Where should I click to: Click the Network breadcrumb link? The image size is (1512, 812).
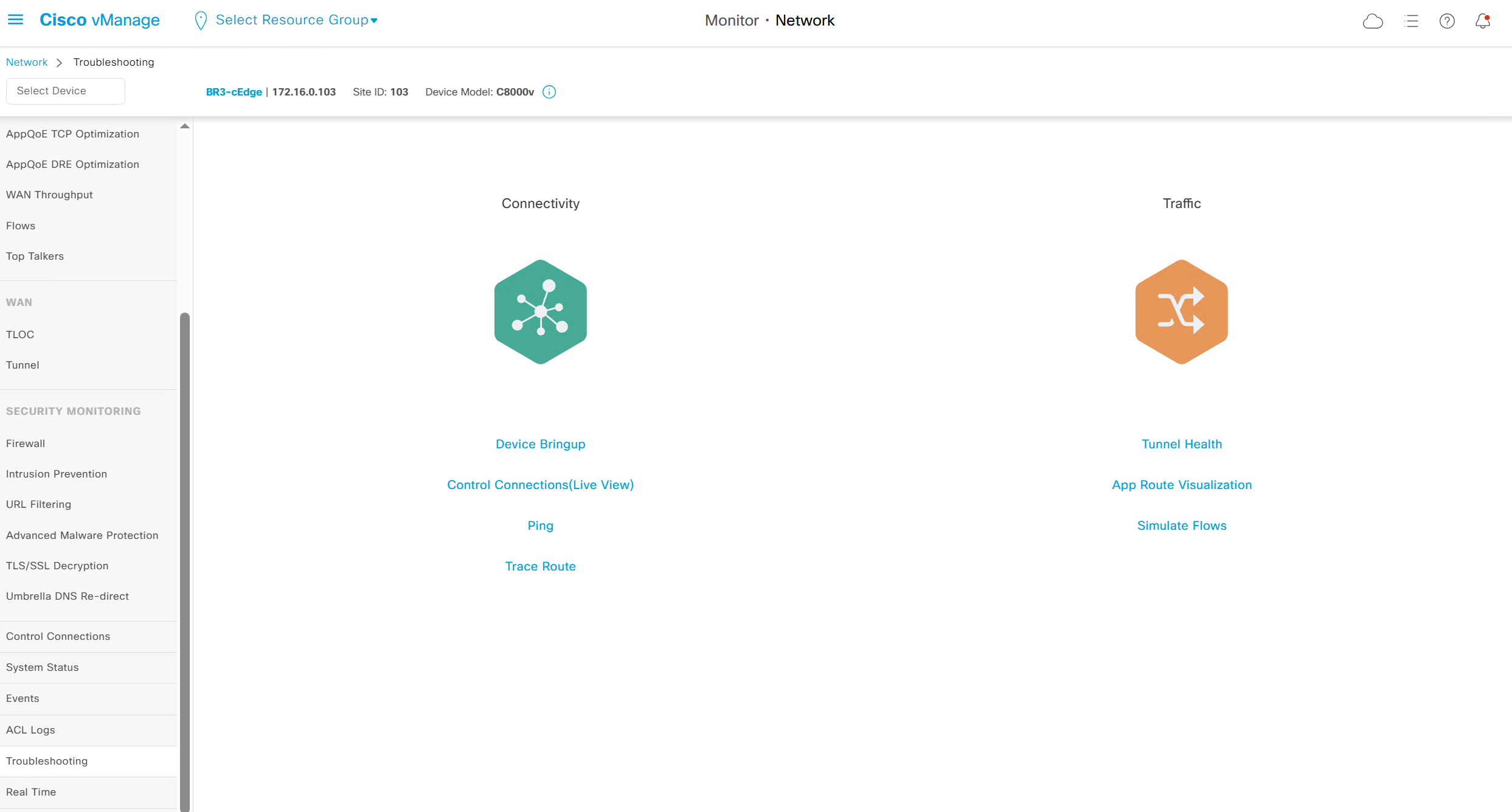point(27,62)
